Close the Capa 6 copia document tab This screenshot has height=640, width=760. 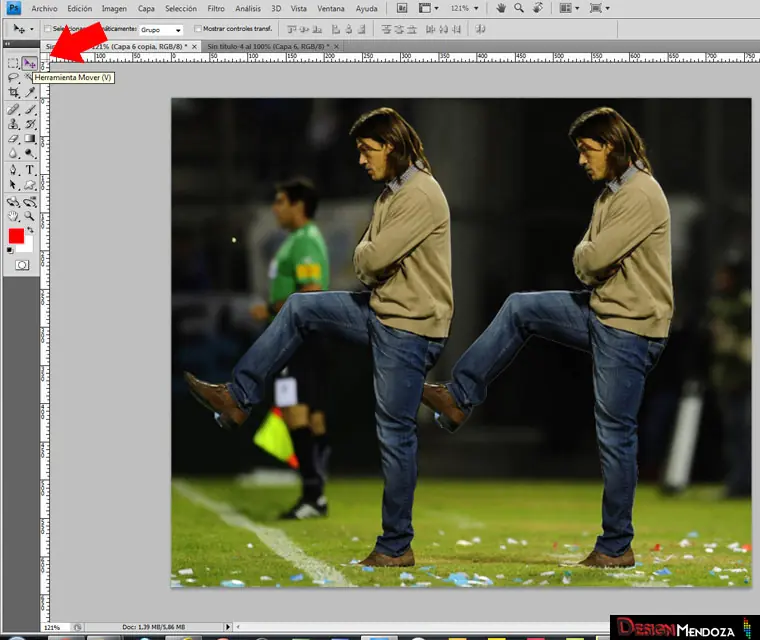click(194, 47)
